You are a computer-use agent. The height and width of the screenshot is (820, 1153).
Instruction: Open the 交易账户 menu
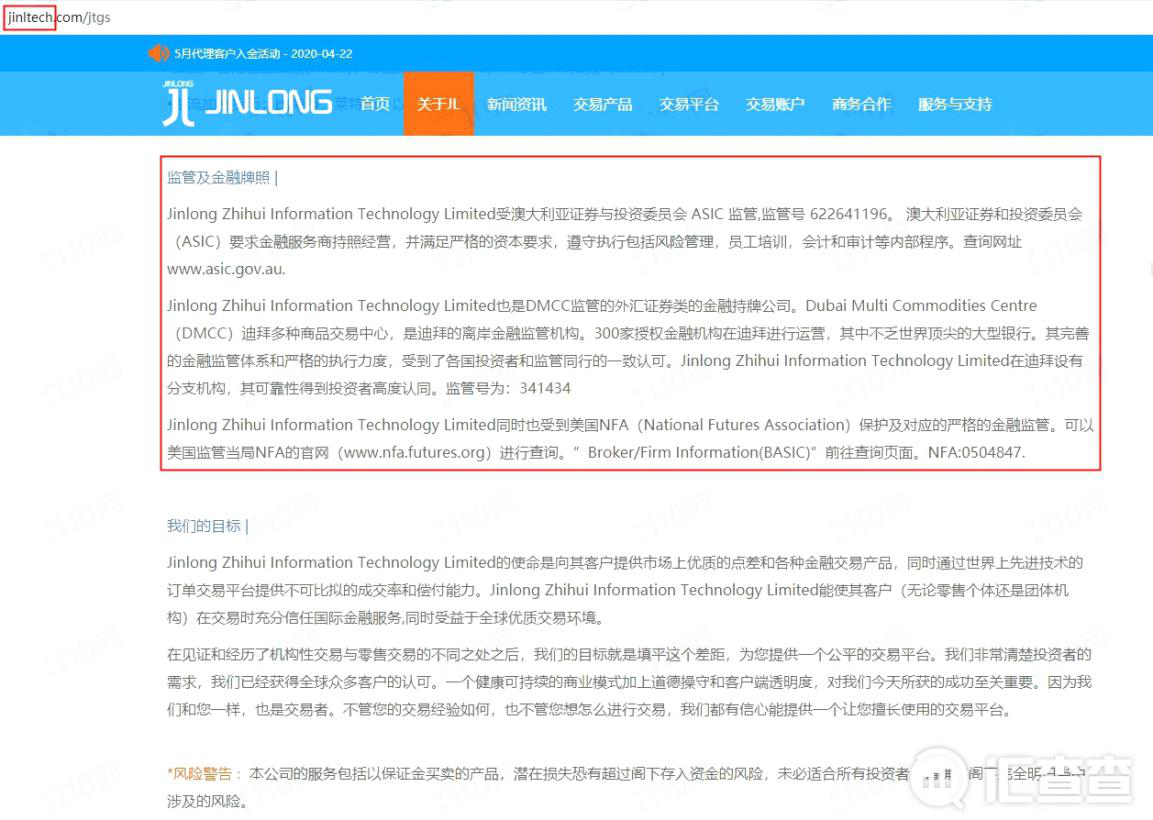pyautogui.click(x=775, y=104)
